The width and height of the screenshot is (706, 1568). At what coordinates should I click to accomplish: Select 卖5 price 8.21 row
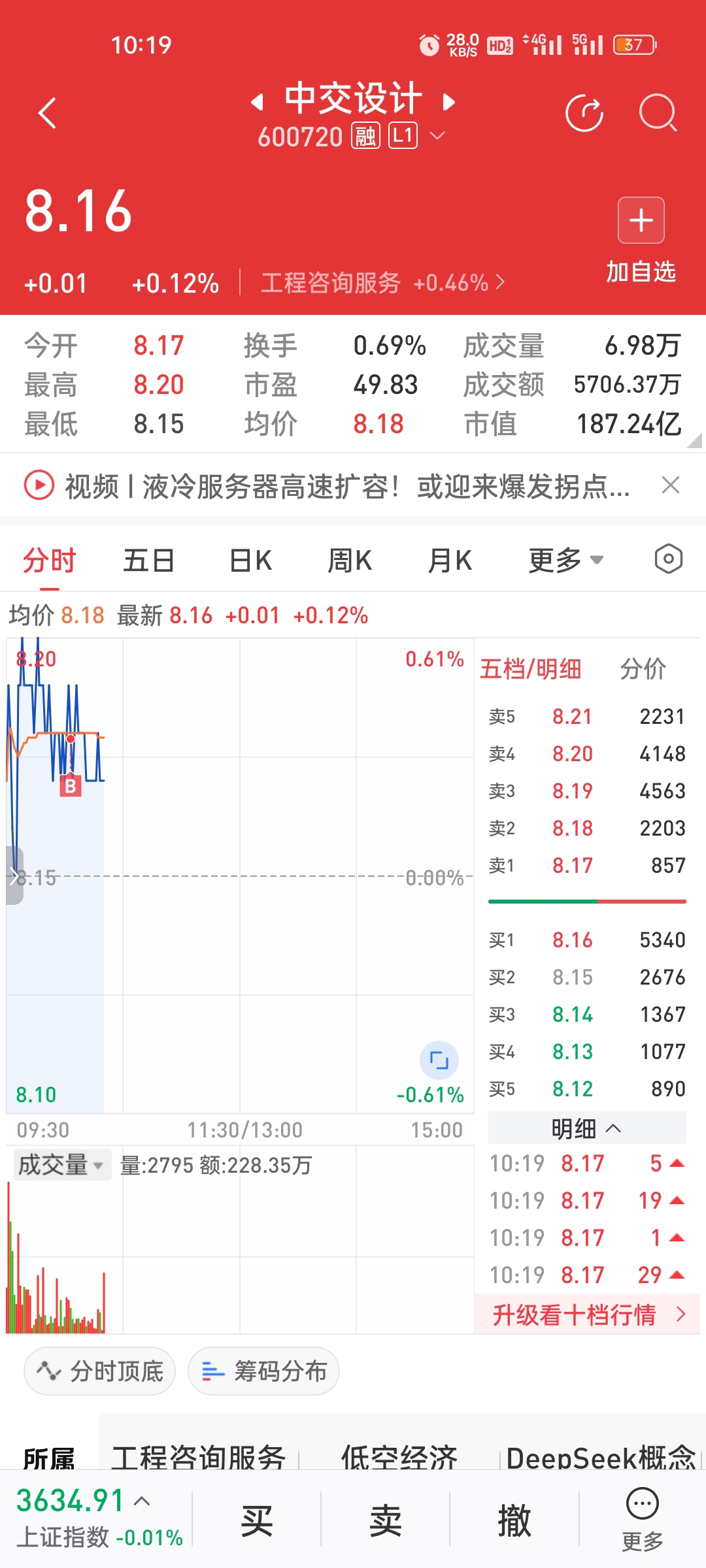(x=587, y=717)
